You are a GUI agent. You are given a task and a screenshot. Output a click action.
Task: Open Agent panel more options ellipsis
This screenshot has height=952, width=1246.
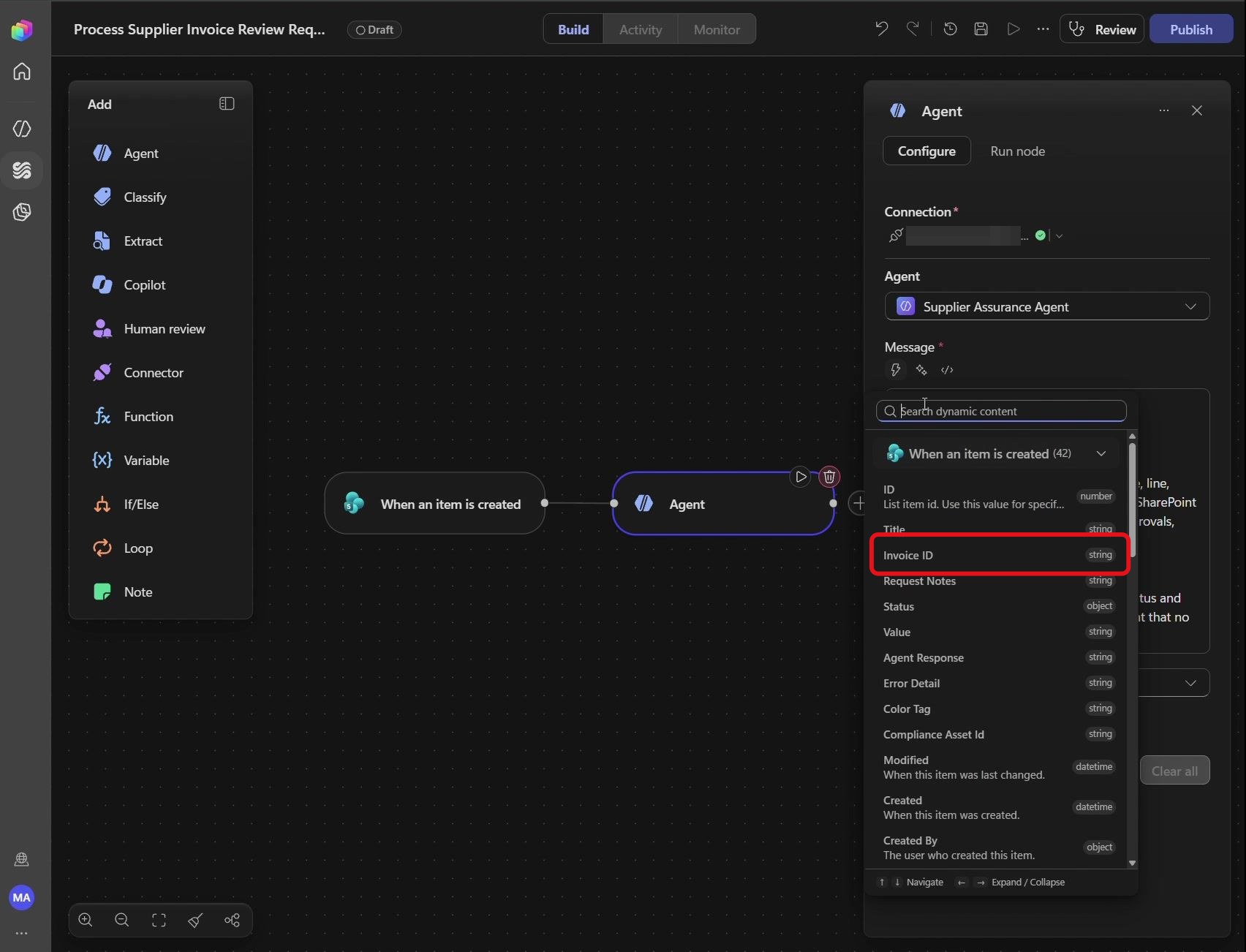tap(1164, 110)
